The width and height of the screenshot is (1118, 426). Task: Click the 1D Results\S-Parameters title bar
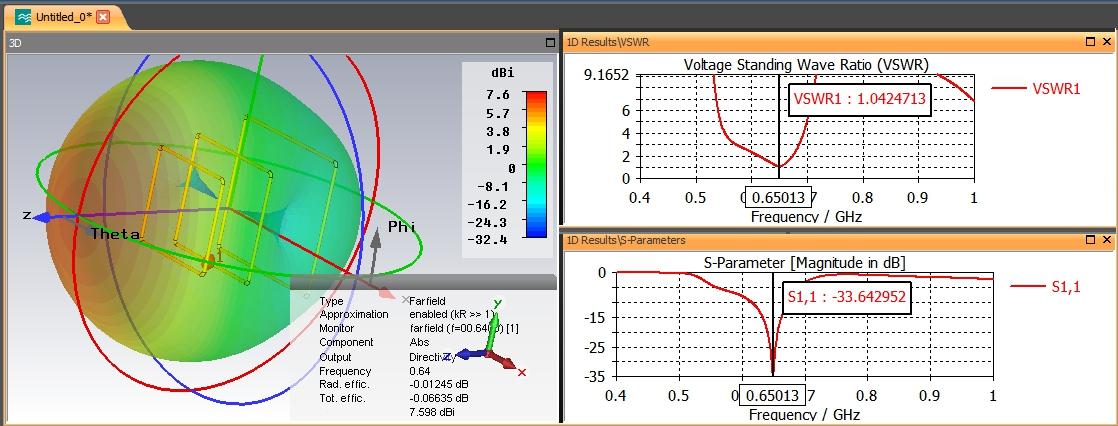click(x=839, y=240)
